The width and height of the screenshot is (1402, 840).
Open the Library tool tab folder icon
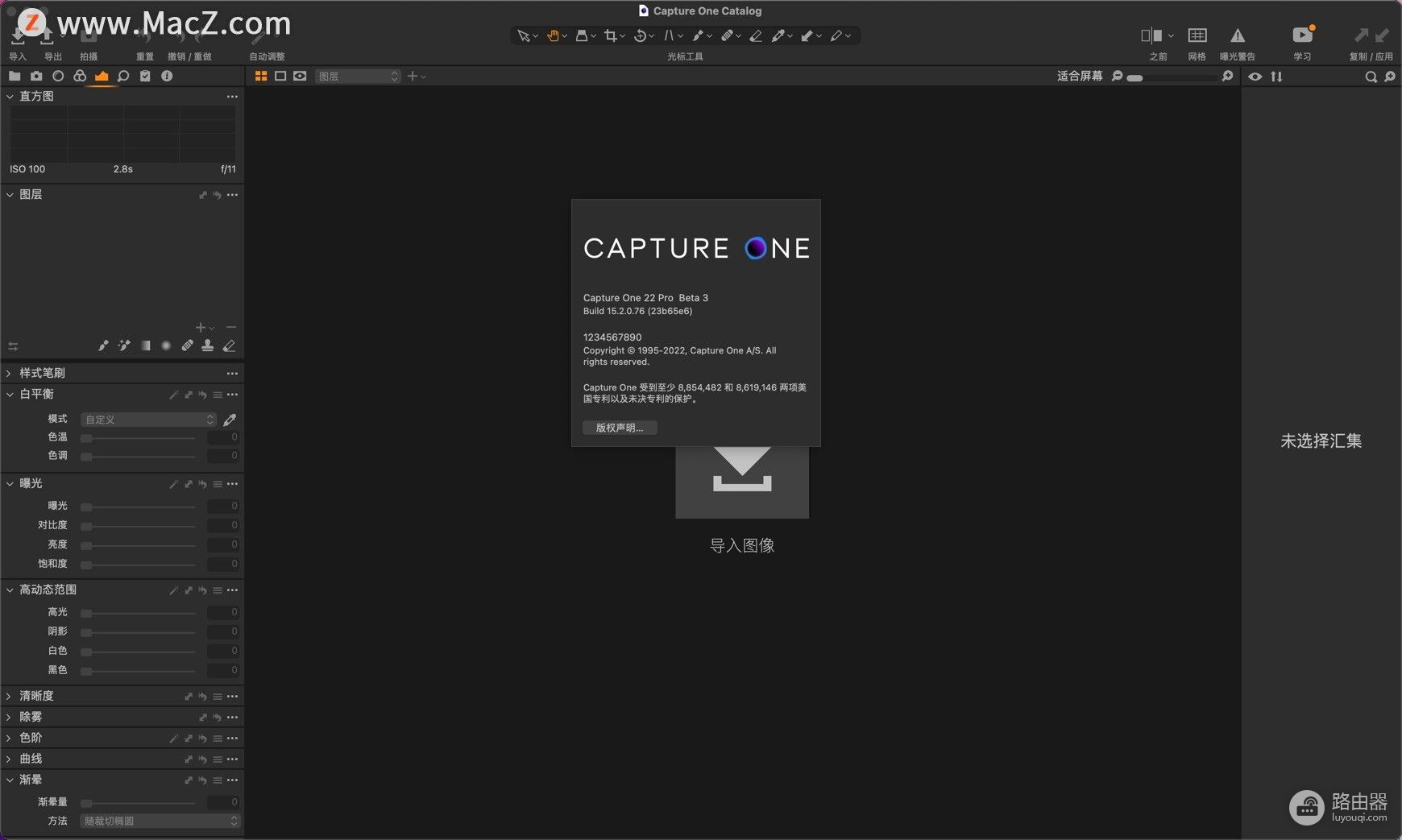click(x=15, y=76)
